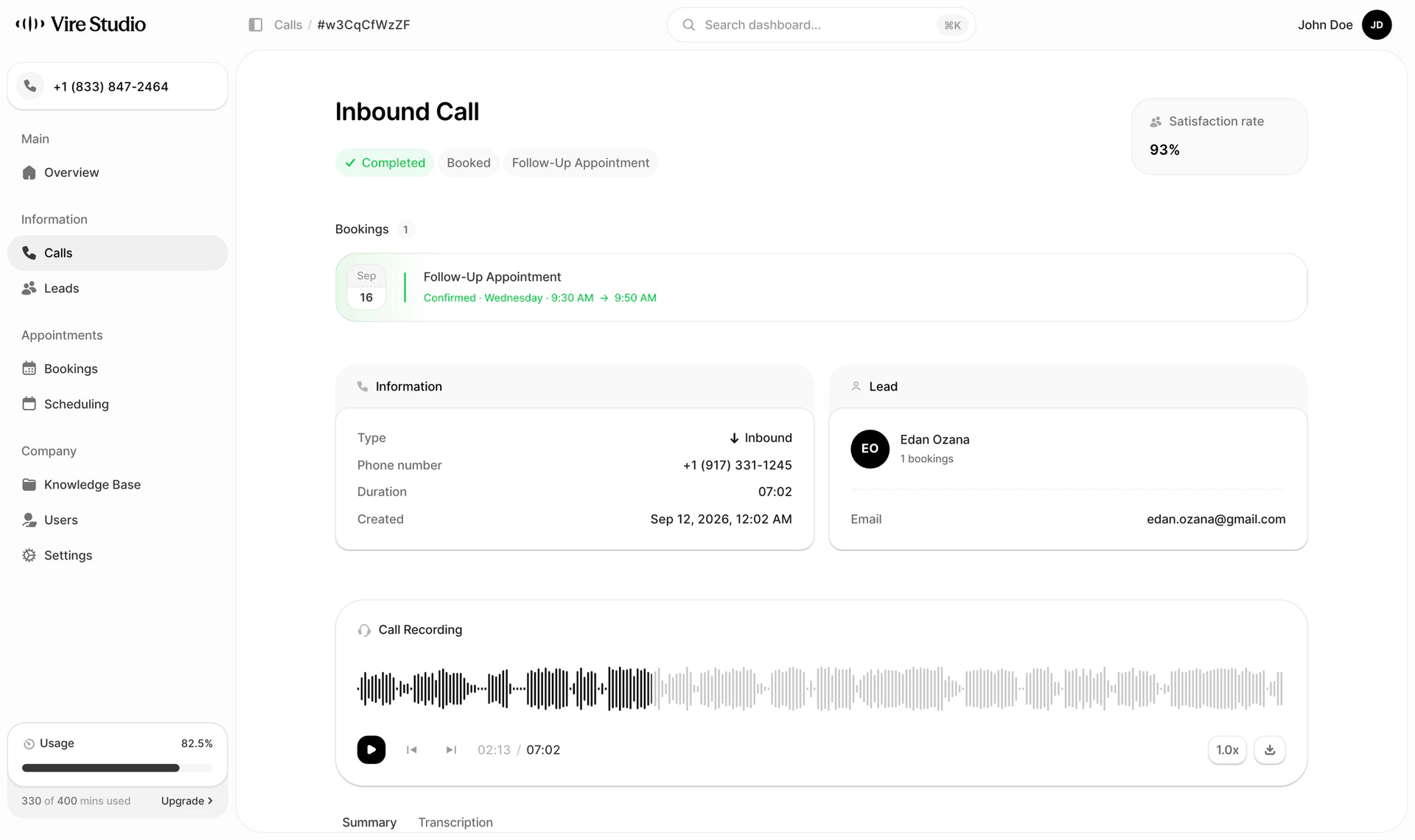Skip forward in the call recording
The image size is (1415, 840).
(x=451, y=749)
